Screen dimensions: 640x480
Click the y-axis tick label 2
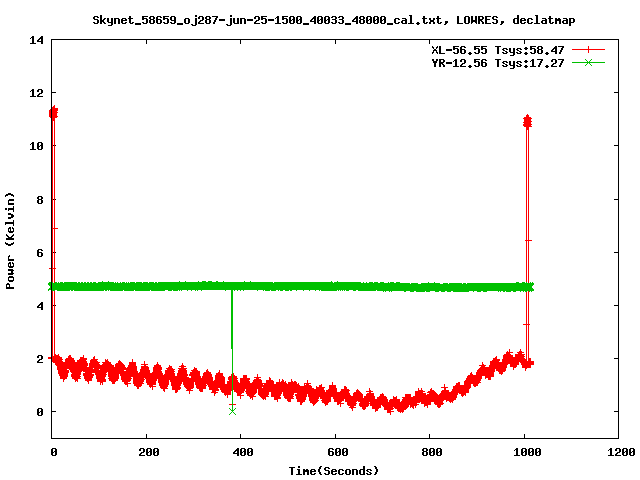click(40, 359)
